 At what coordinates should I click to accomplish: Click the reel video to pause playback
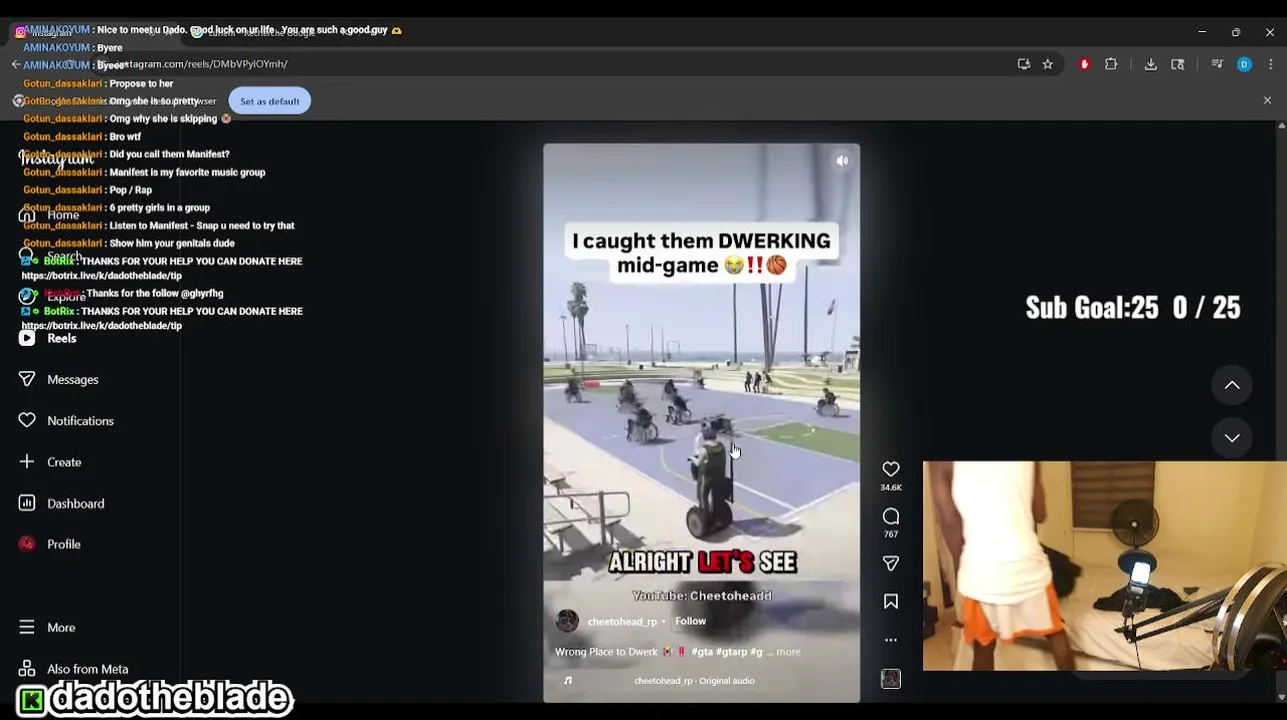coord(701,423)
